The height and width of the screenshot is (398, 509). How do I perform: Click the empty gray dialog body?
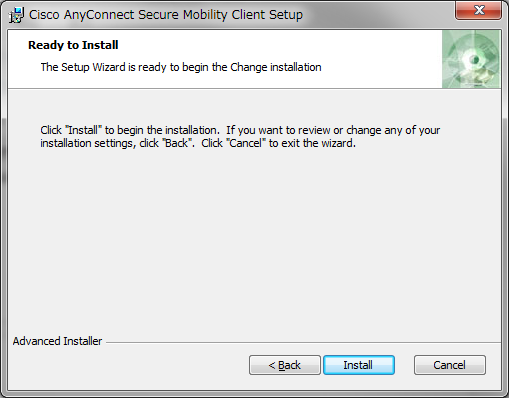pos(254,240)
